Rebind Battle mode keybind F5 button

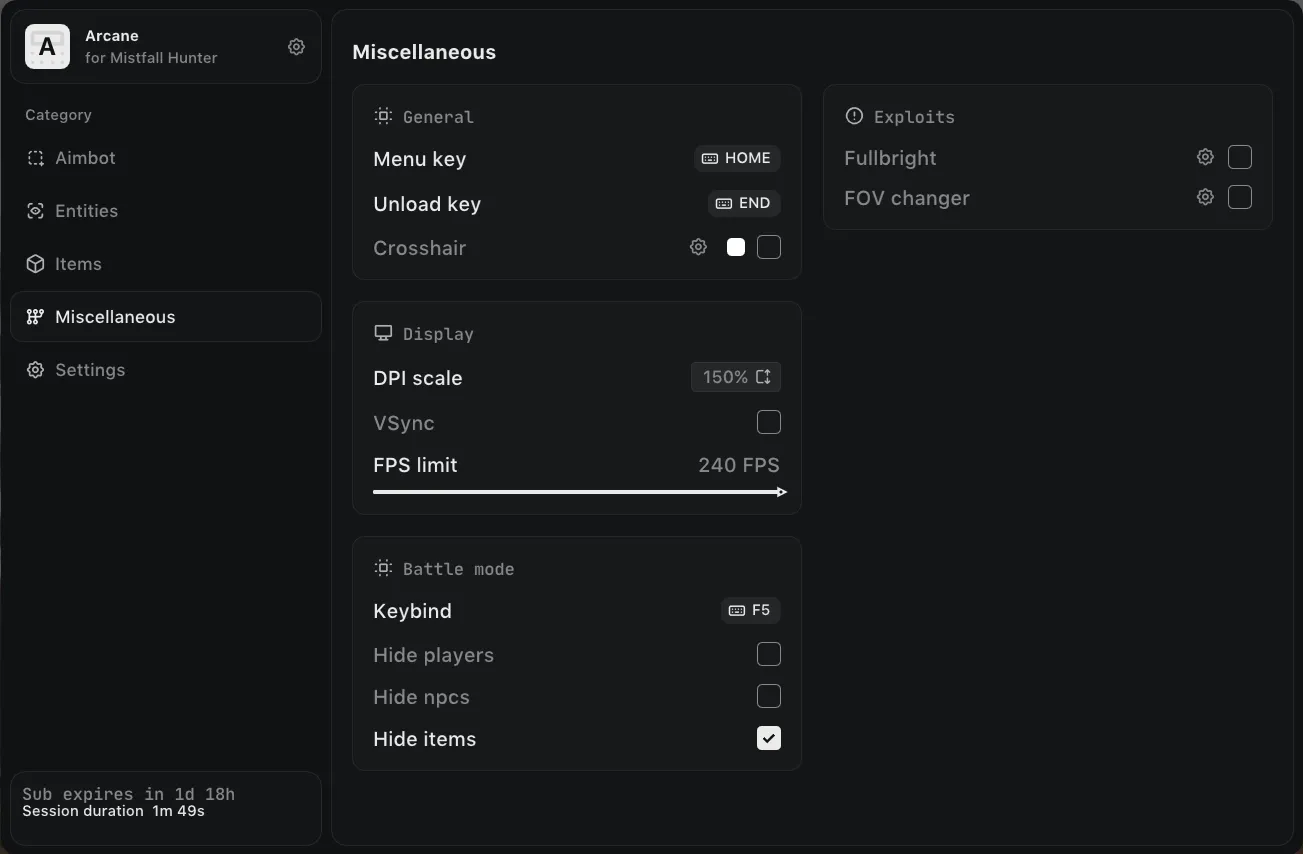(x=751, y=610)
